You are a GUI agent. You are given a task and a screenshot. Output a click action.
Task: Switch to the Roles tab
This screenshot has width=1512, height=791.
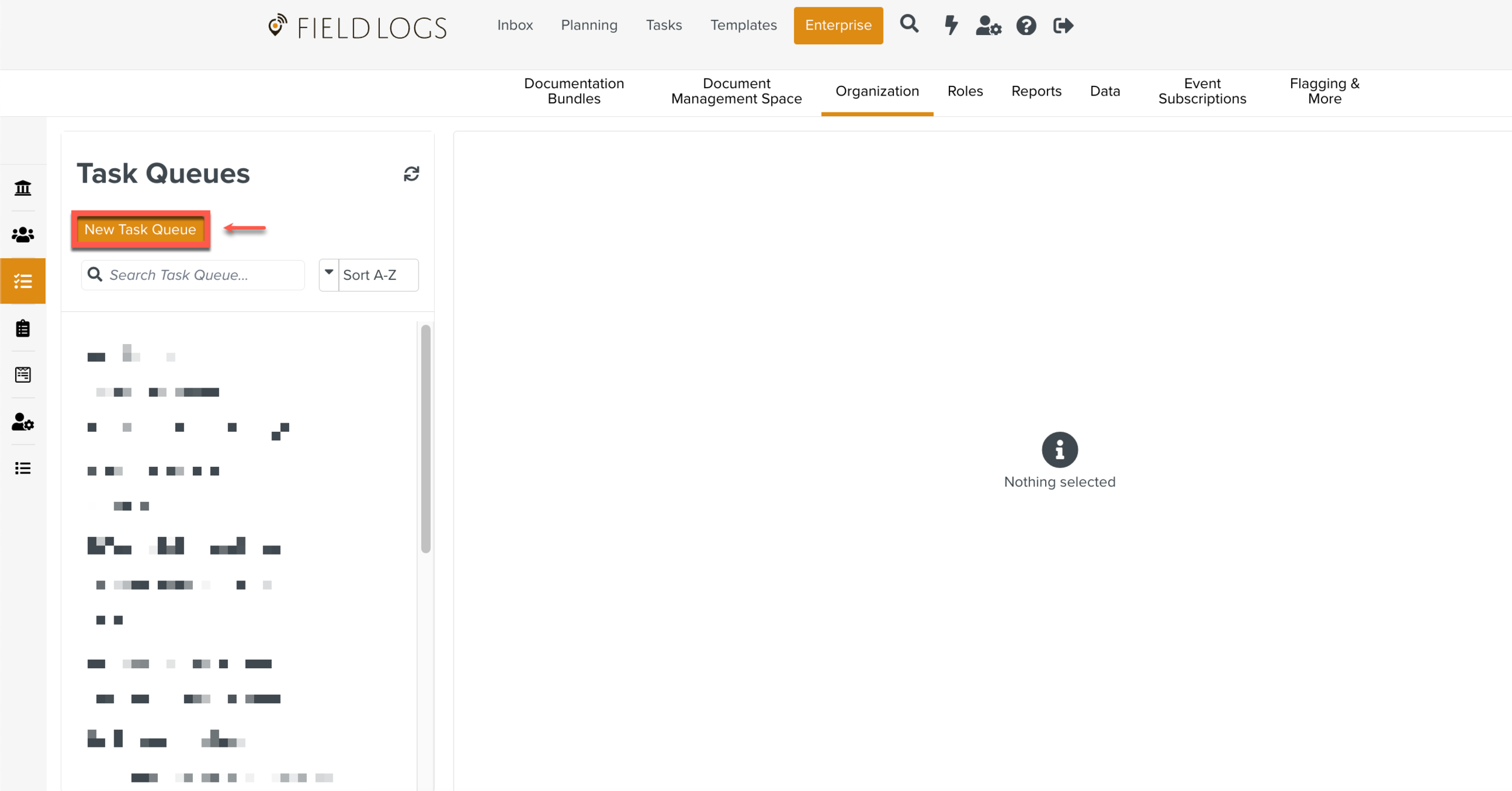(965, 91)
